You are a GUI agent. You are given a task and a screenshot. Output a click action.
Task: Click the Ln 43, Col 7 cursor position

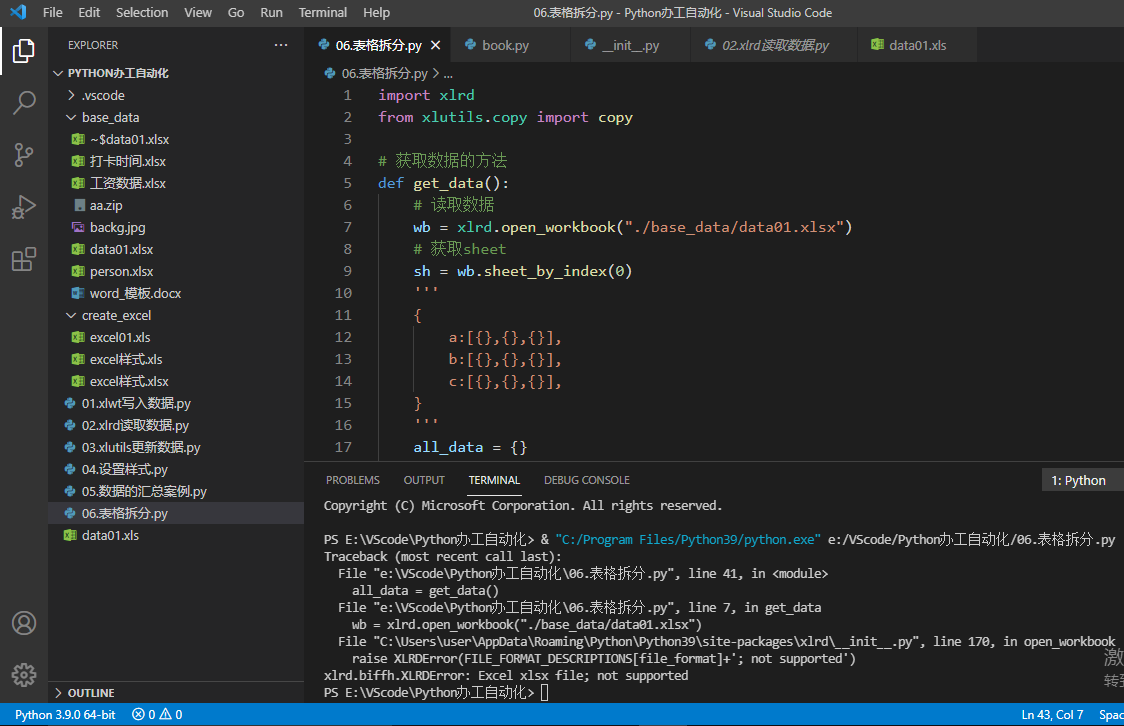click(1052, 715)
